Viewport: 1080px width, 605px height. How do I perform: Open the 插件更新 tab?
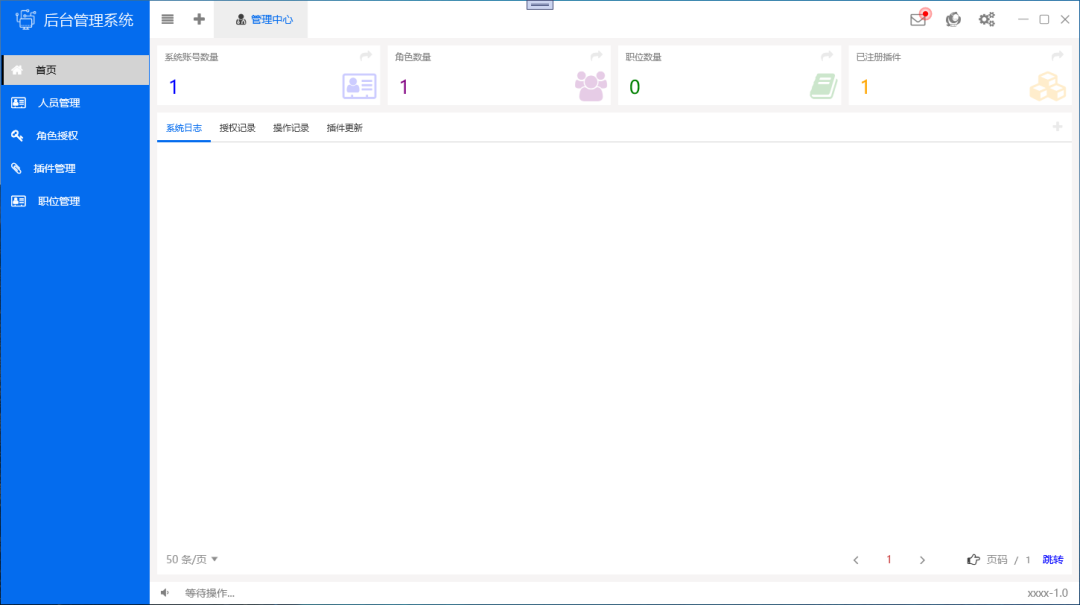pyautogui.click(x=345, y=128)
